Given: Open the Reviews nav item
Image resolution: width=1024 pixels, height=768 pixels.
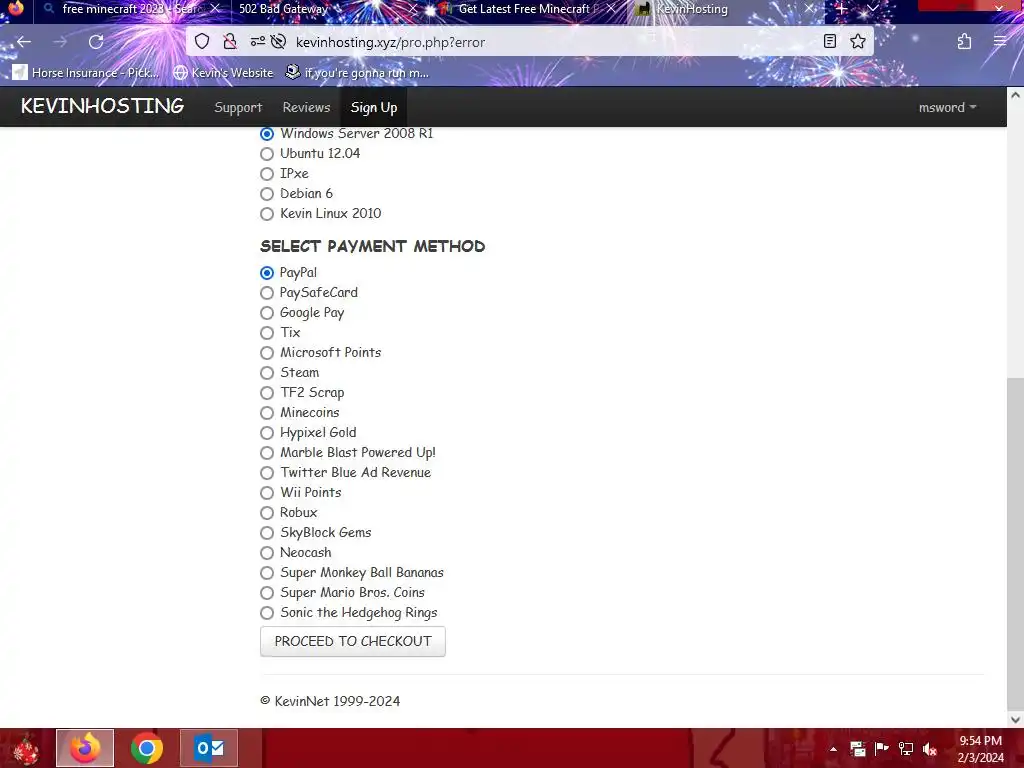Looking at the screenshot, I should pos(306,107).
